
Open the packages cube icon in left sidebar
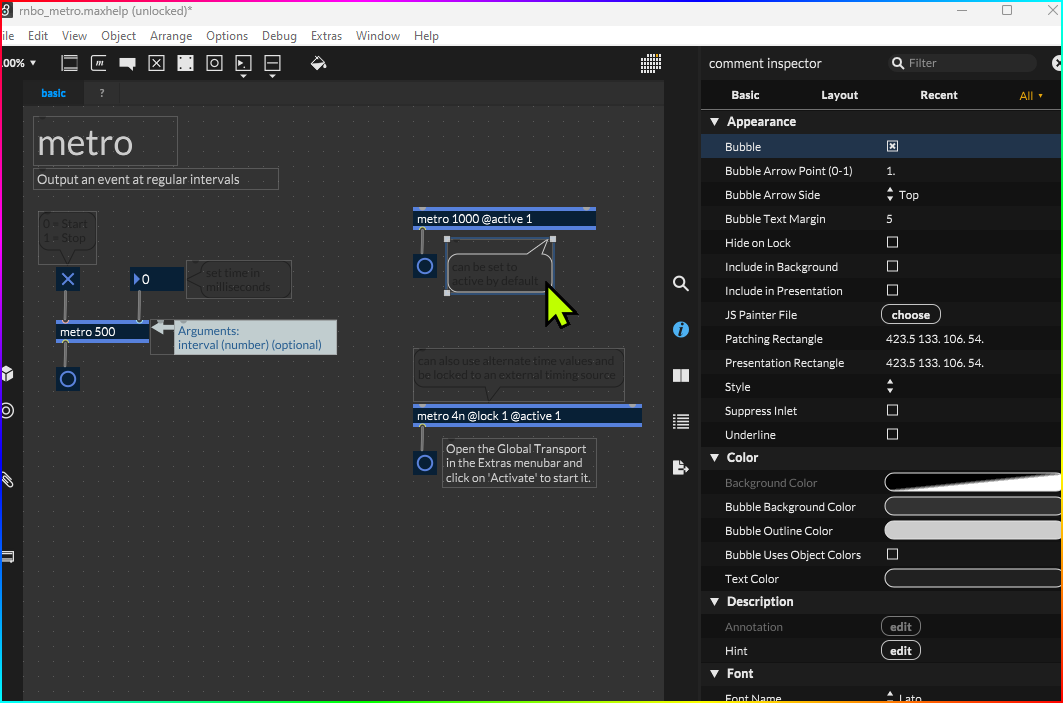(7, 374)
